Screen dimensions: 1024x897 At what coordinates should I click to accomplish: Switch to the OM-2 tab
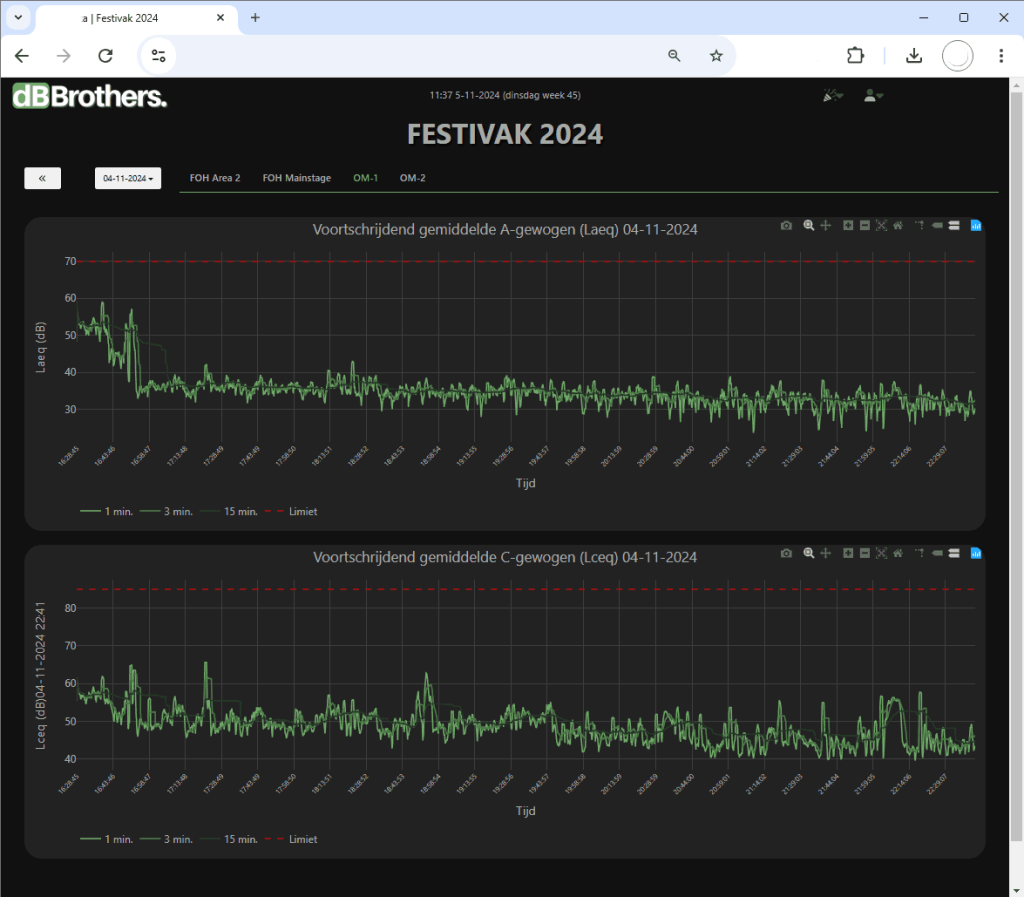point(412,178)
